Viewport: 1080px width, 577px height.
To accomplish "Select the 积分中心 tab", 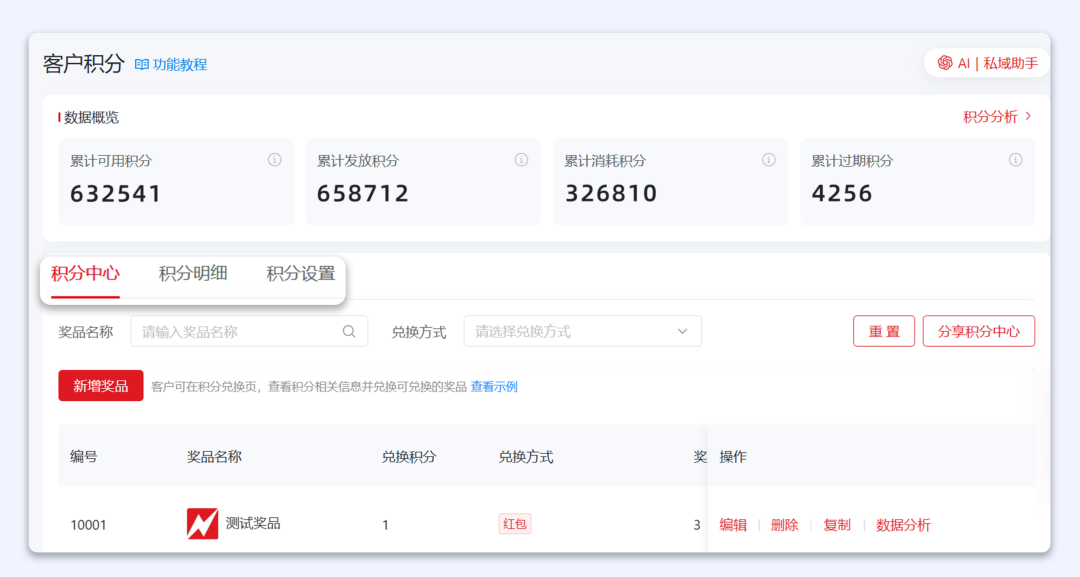I will [x=86, y=274].
